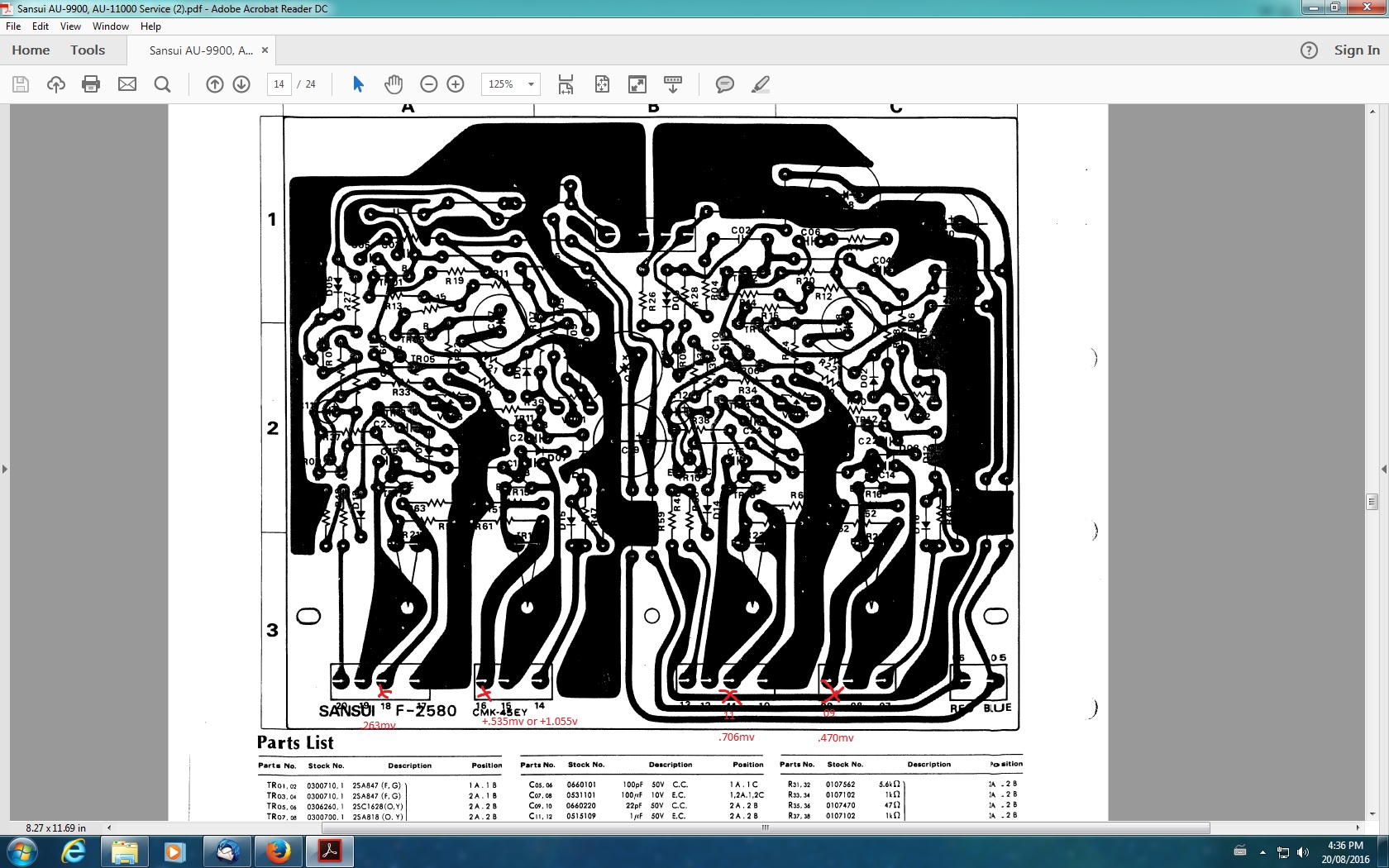Click vertical scrollbar down arrow

point(1372,813)
